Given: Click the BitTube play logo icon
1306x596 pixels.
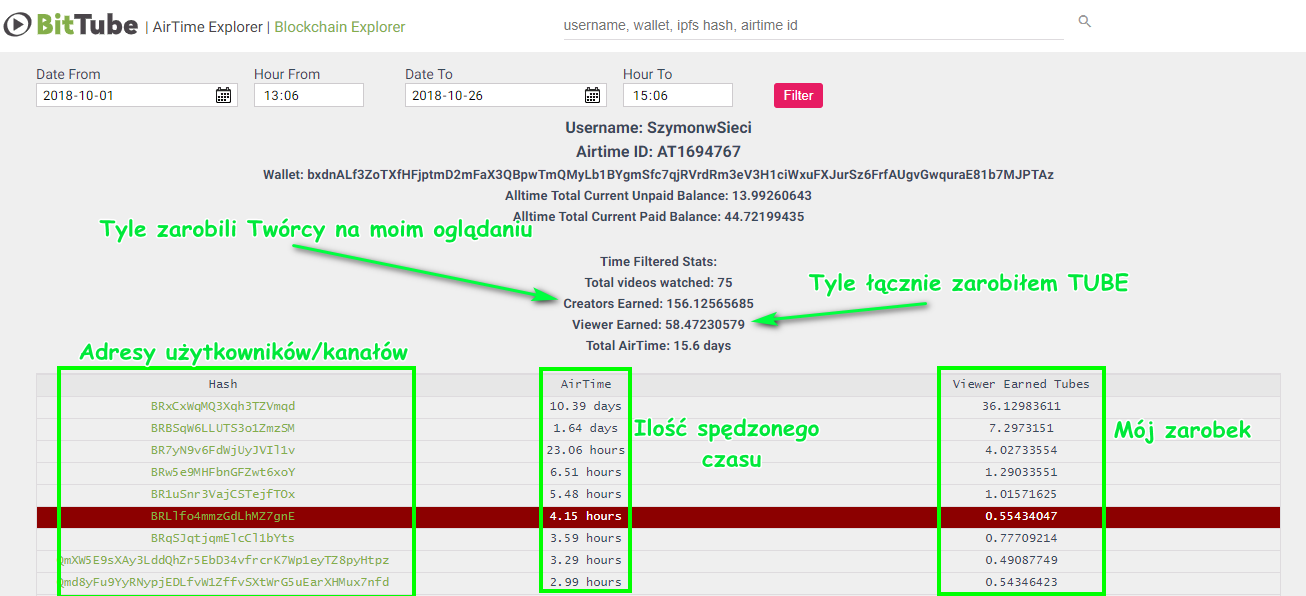Looking at the screenshot, I should [18, 25].
